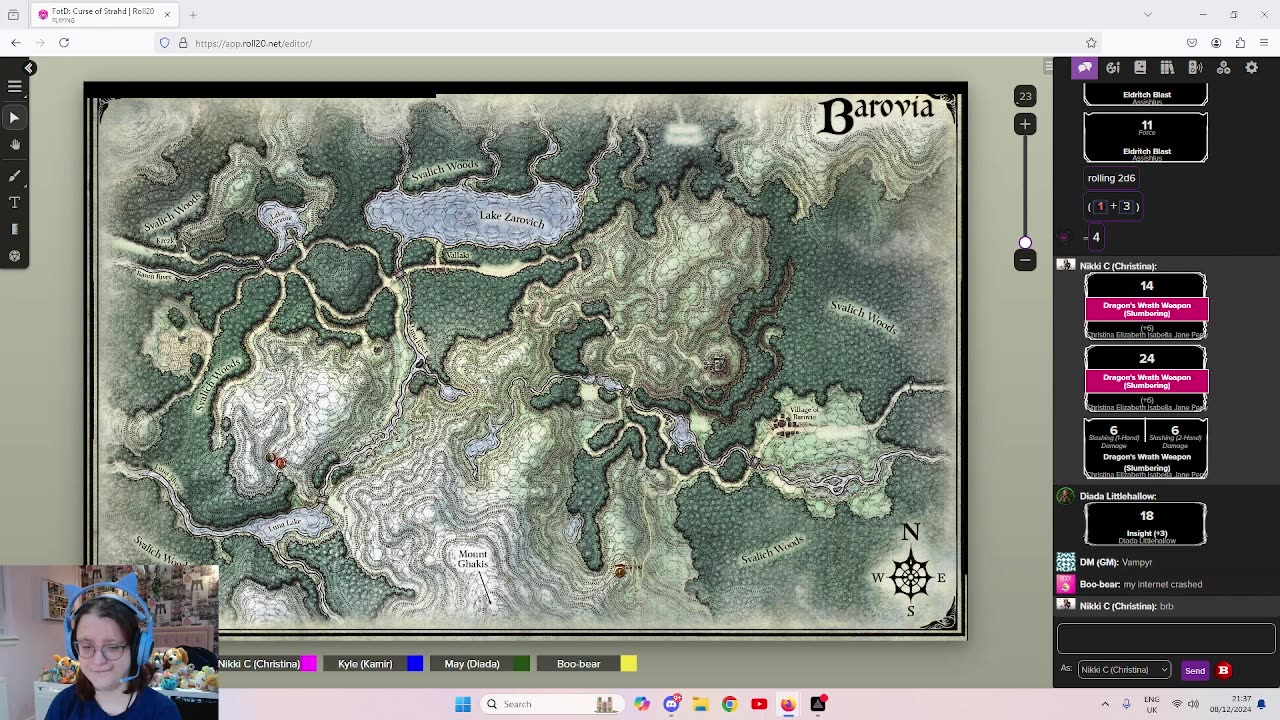Open YouTube taskbar icon
1280x720 pixels.
[759, 704]
